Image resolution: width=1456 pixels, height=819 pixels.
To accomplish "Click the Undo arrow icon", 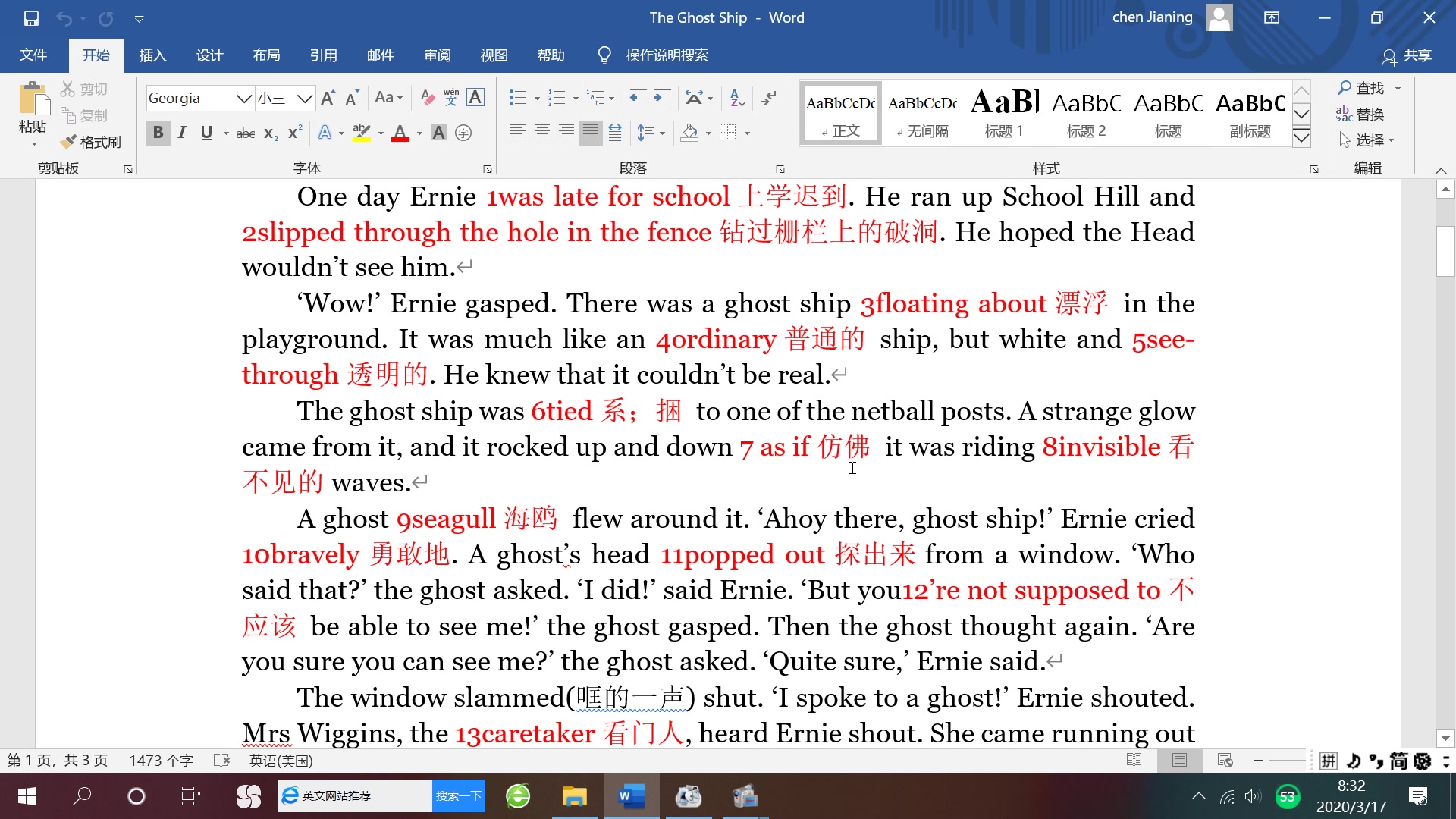I will click(x=64, y=18).
